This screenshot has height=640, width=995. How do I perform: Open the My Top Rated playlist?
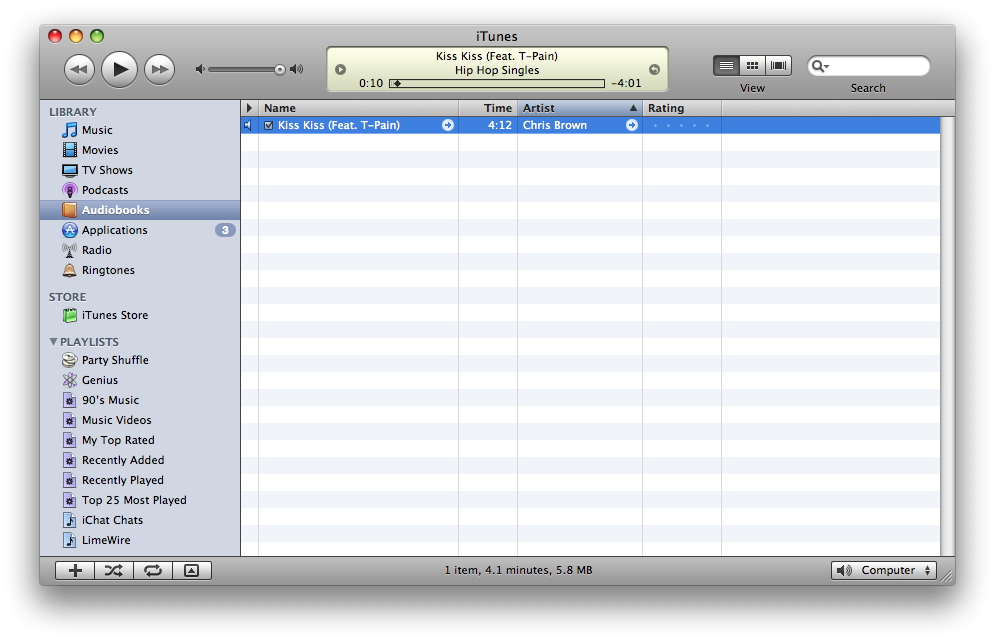pos(118,440)
